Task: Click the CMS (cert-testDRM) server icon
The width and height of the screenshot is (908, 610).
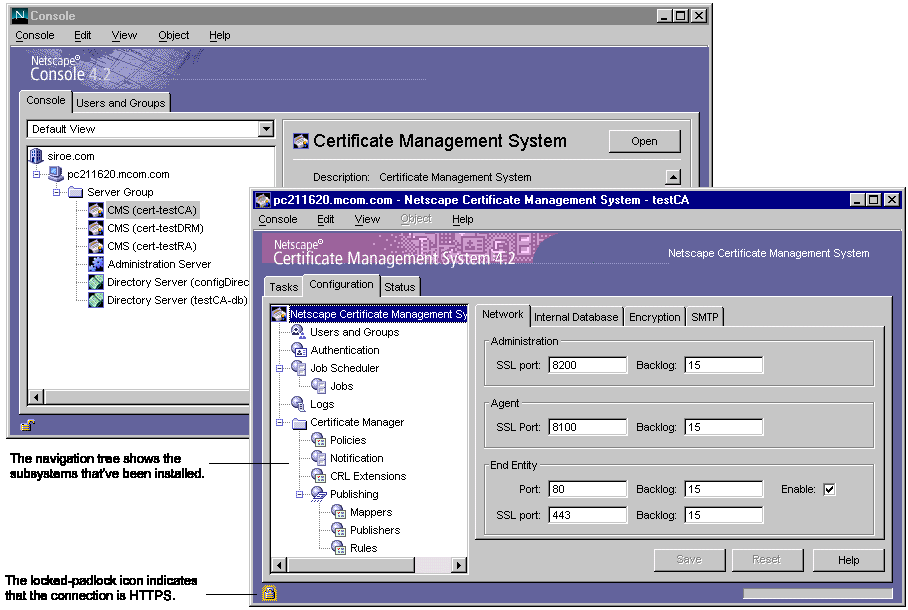Action: [96, 228]
